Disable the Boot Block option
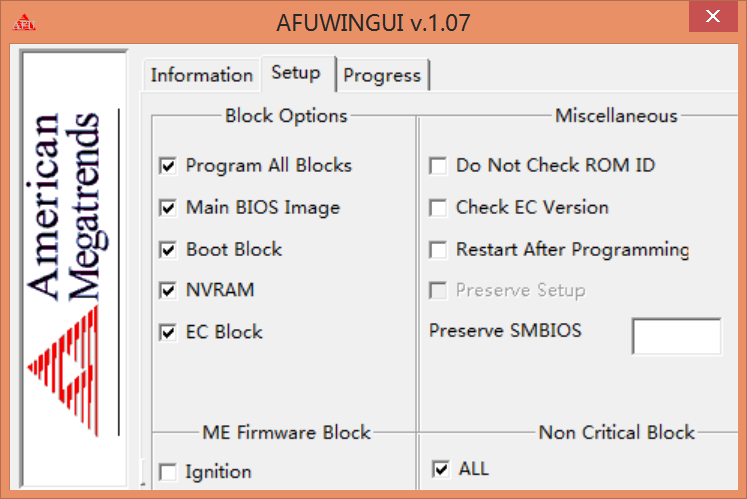 [168, 250]
